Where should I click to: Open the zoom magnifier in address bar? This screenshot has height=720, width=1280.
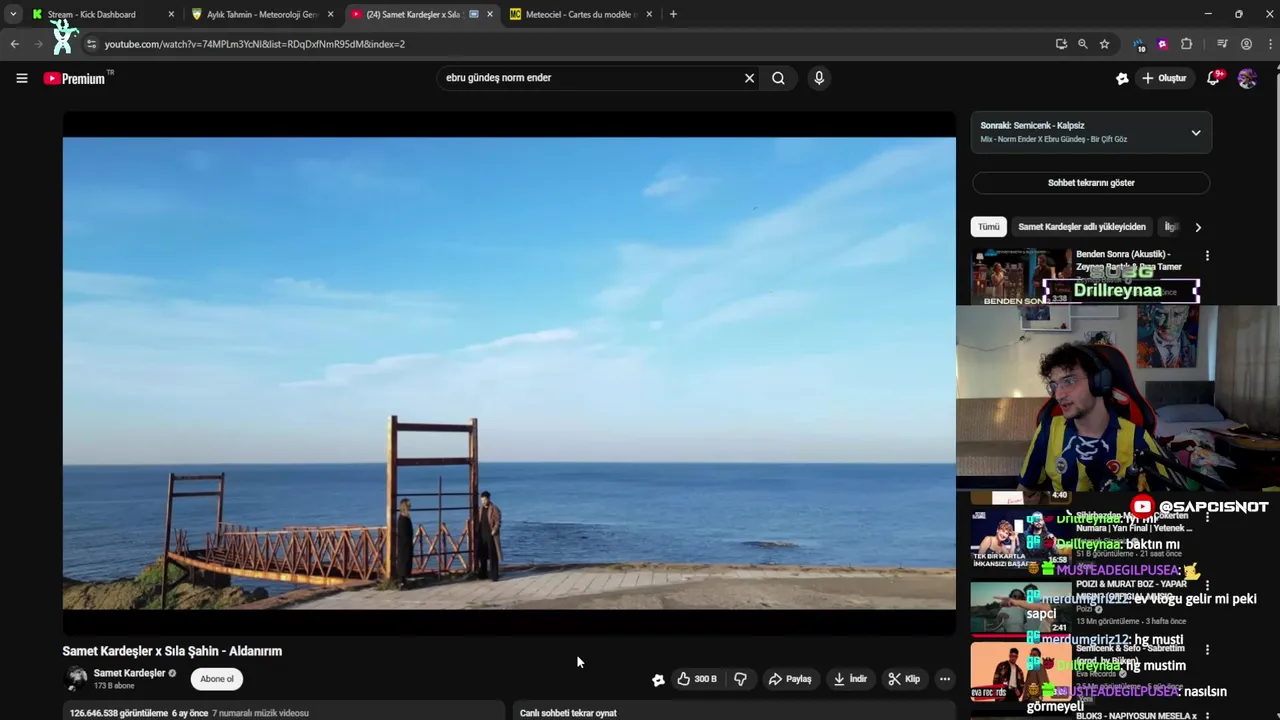pos(1082,44)
